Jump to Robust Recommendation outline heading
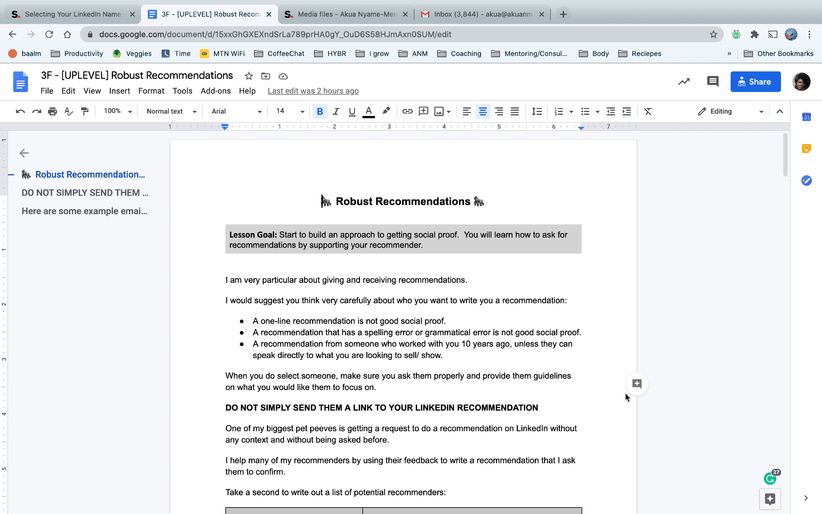 90,174
